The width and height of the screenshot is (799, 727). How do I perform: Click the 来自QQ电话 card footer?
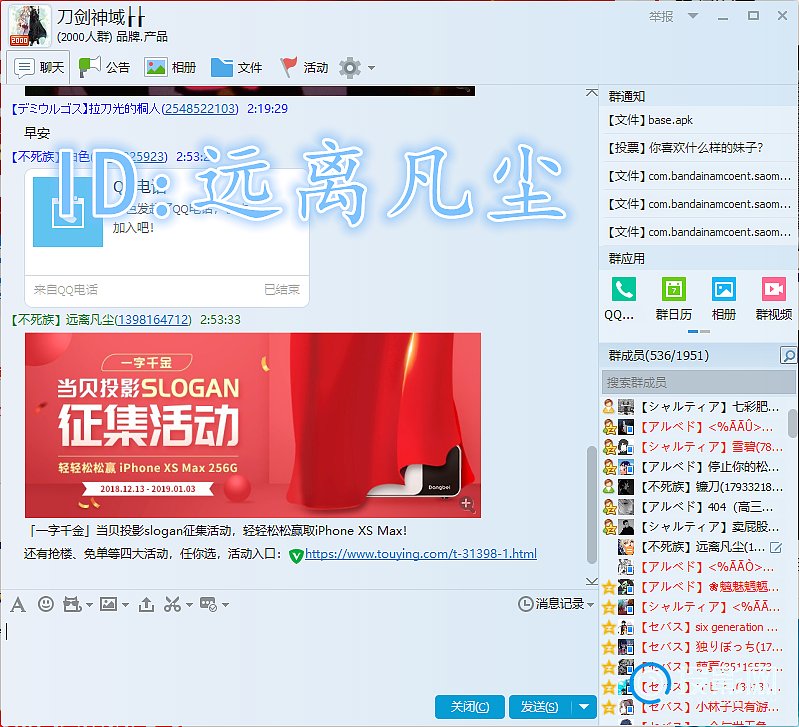[167, 290]
